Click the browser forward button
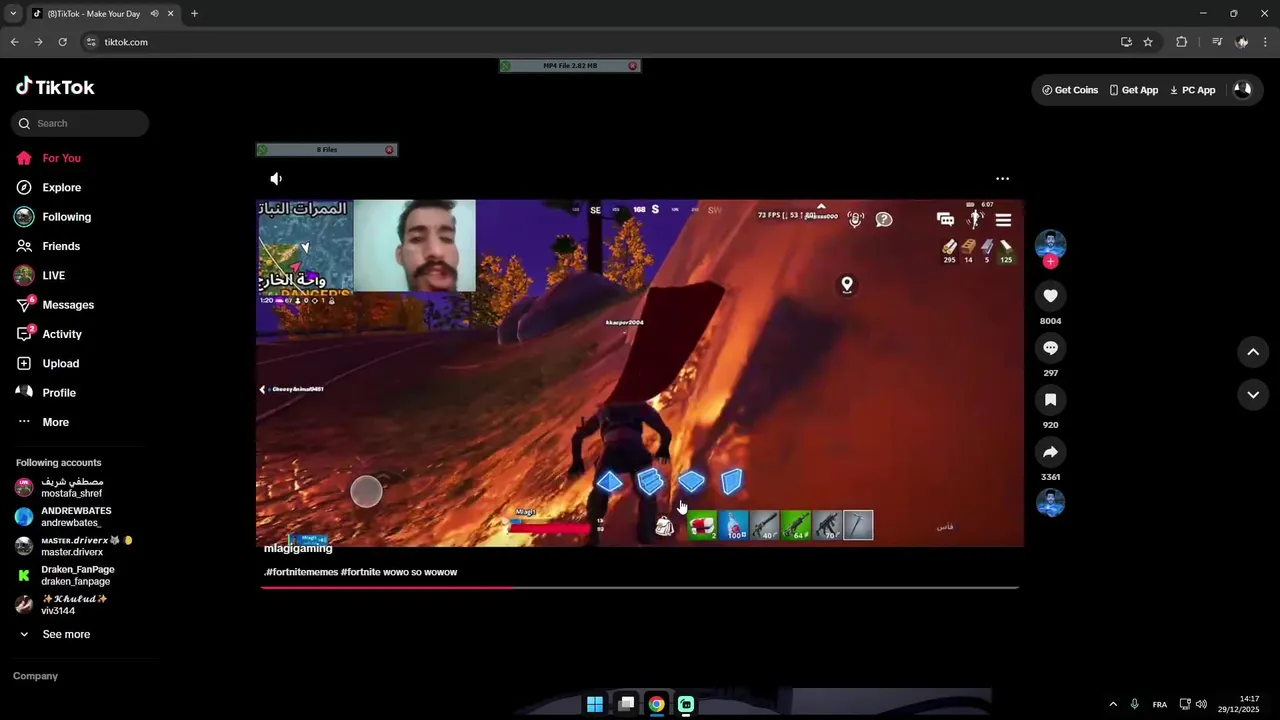The height and width of the screenshot is (720, 1280). [x=38, y=42]
